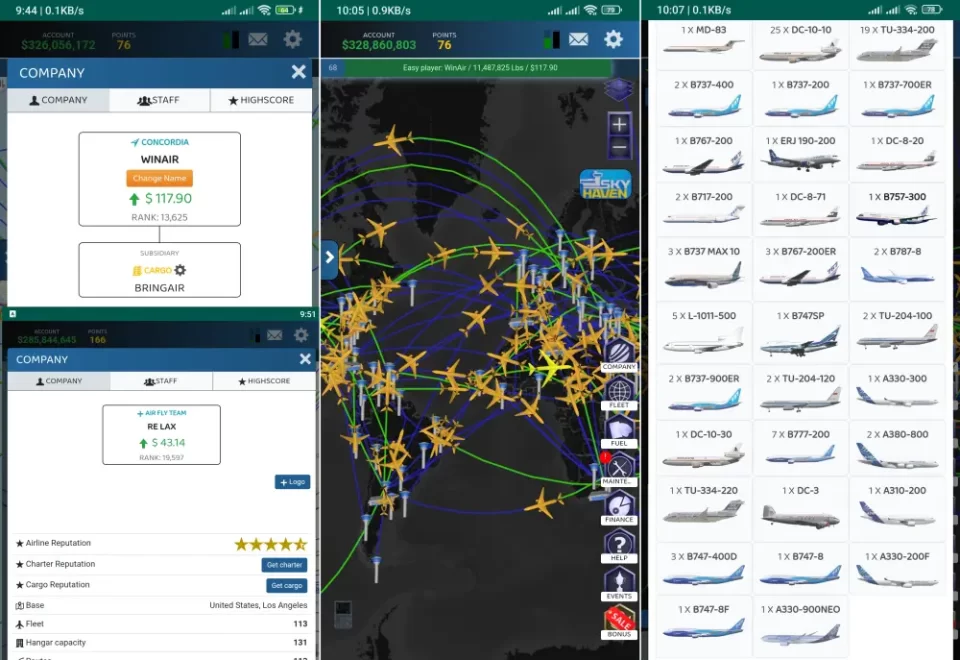Zoom in with the map plus button

[x=620, y=125]
